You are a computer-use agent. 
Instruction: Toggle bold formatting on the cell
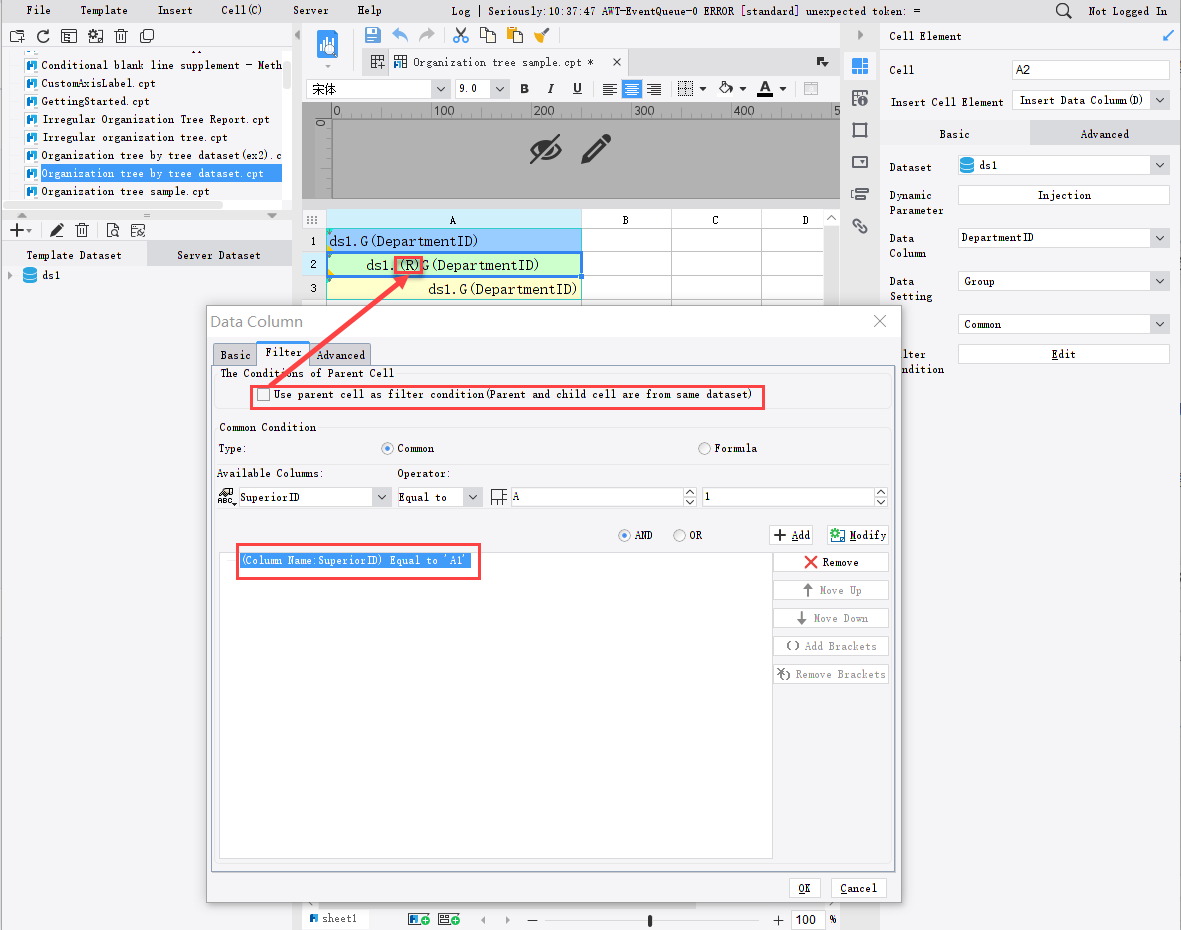pos(524,89)
